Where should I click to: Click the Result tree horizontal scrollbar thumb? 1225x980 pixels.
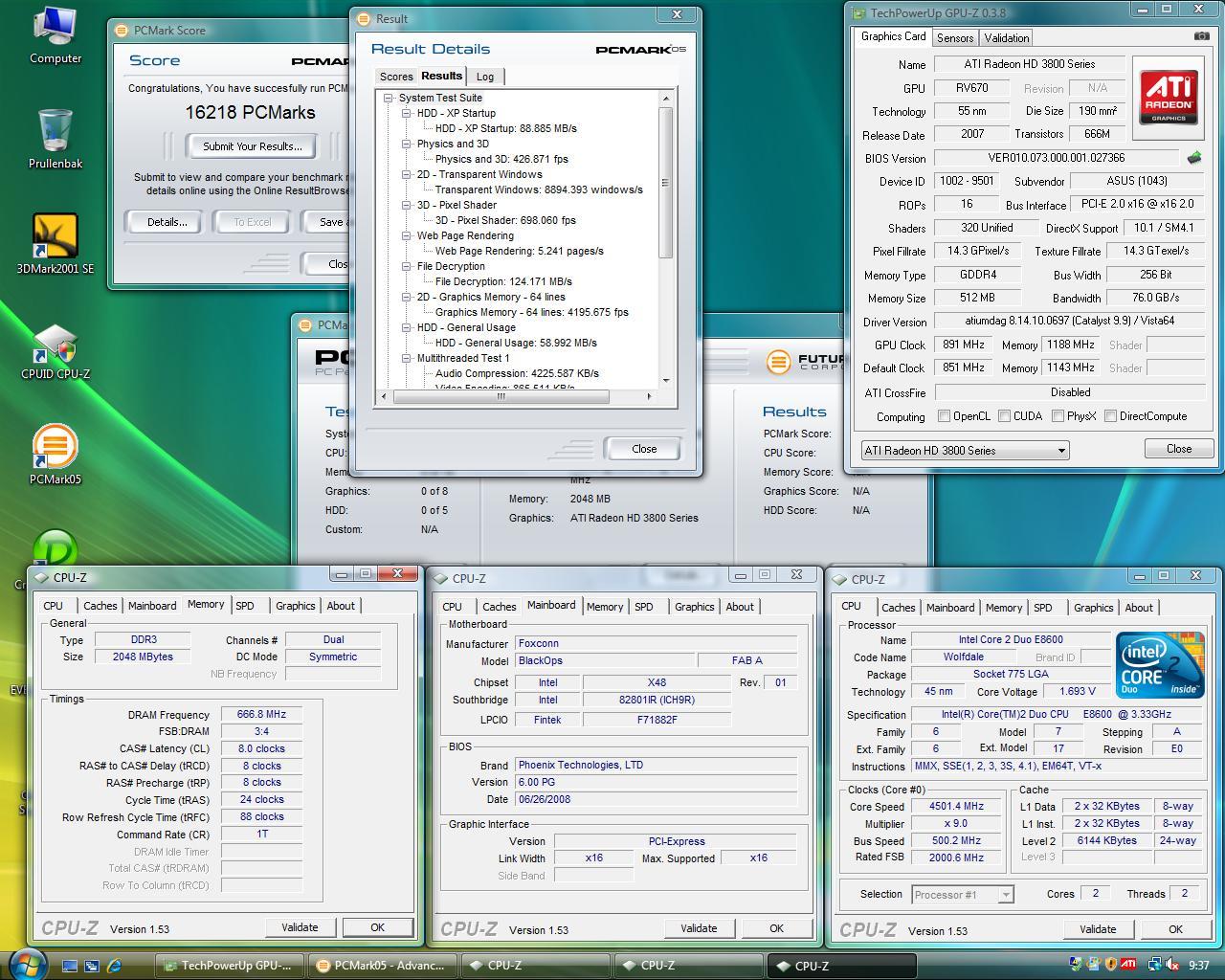click(x=500, y=396)
